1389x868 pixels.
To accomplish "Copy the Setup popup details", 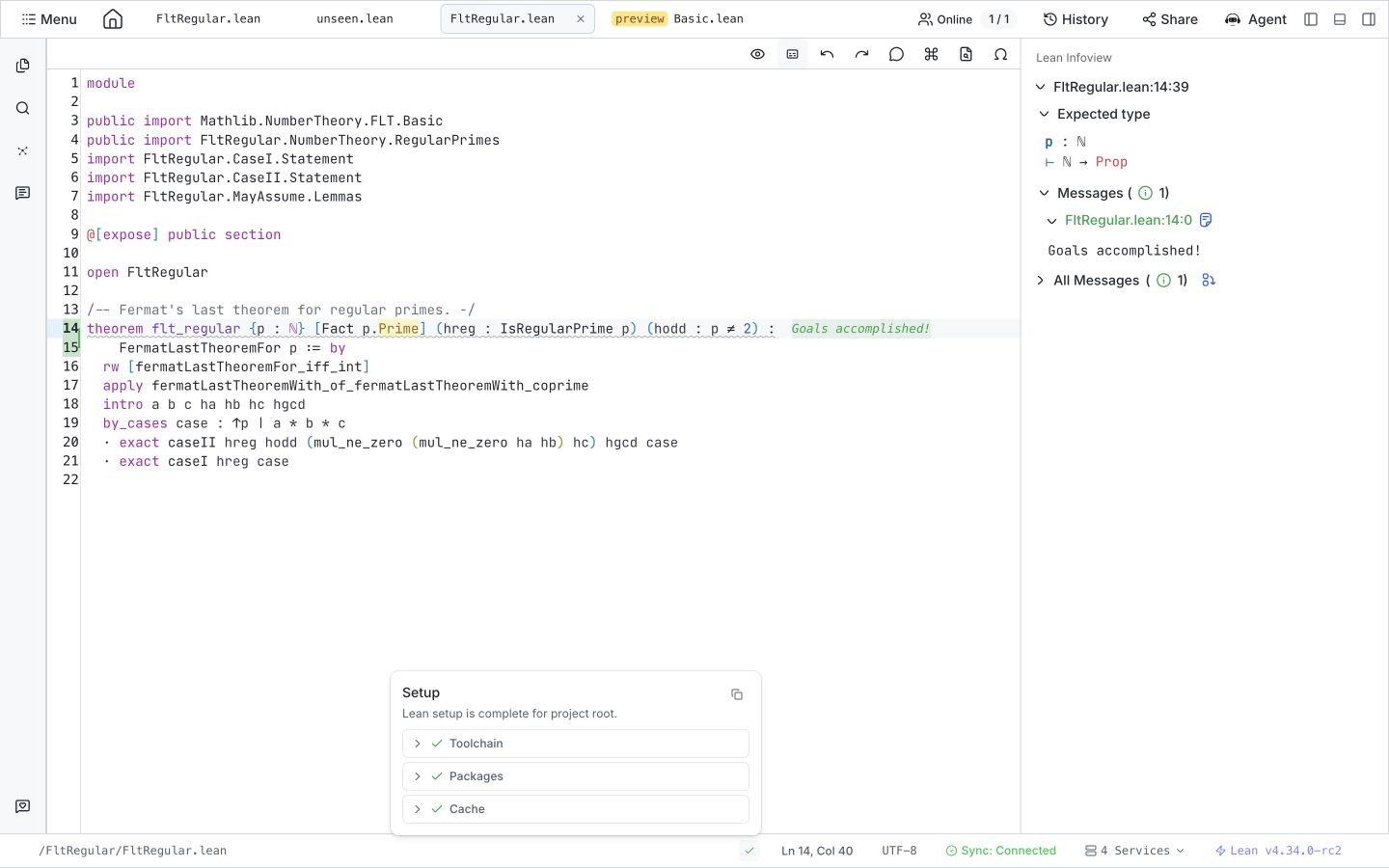I will 737,694.
